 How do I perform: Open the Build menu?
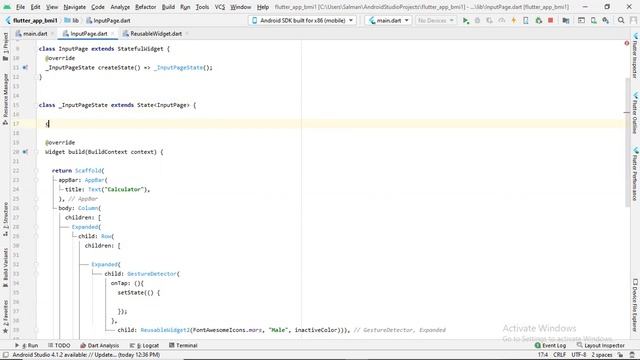point(168,7)
